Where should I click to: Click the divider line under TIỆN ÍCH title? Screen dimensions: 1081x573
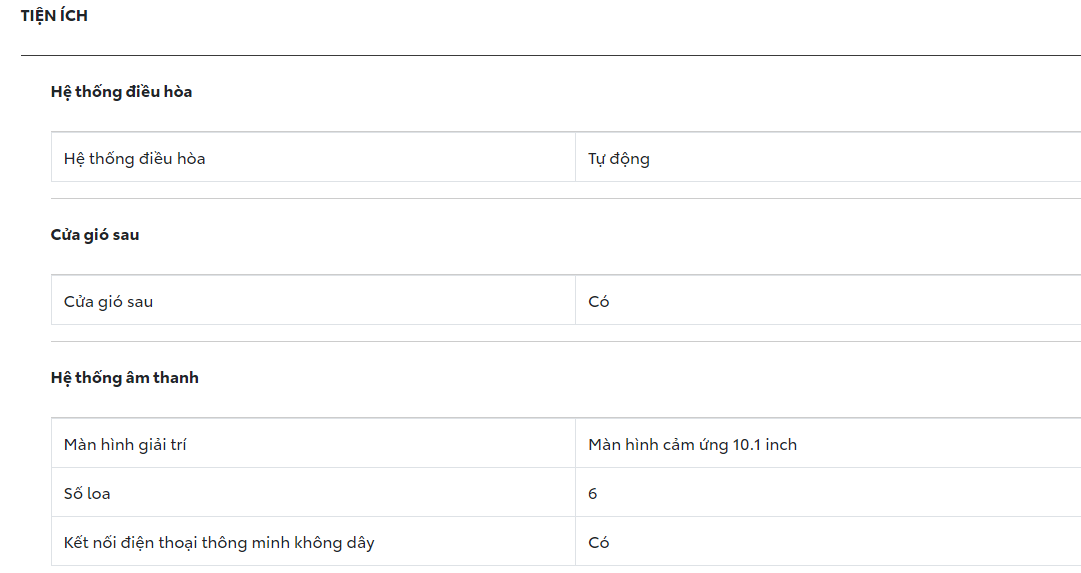click(x=550, y=55)
